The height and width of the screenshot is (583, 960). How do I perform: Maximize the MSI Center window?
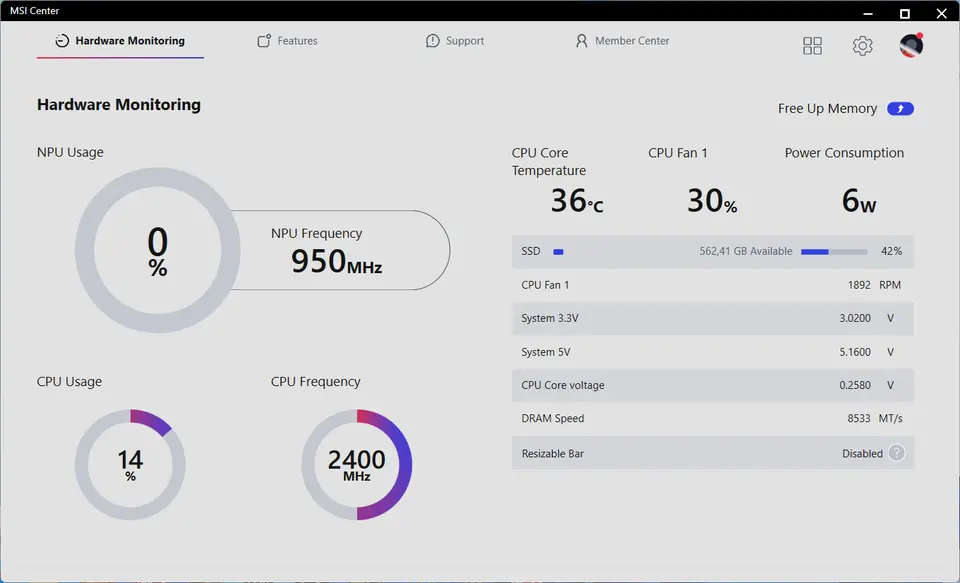coord(905,13)
